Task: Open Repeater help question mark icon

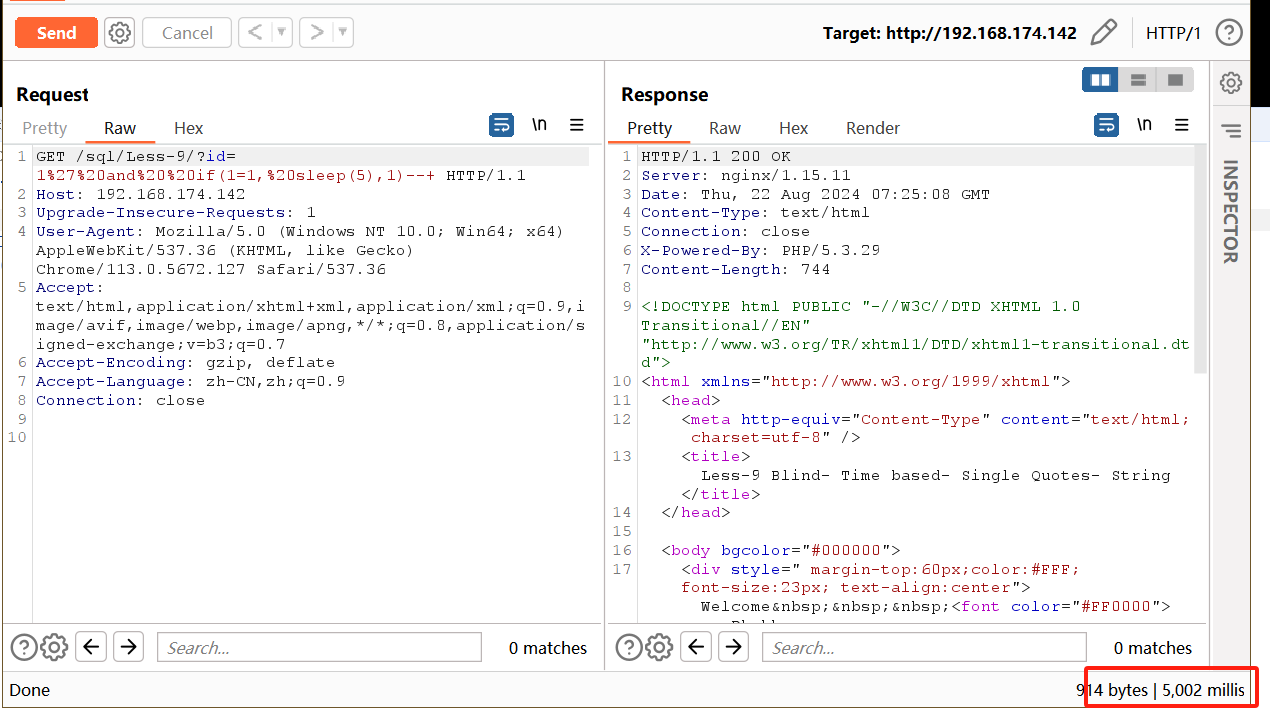Action: tap(1229, 33)
